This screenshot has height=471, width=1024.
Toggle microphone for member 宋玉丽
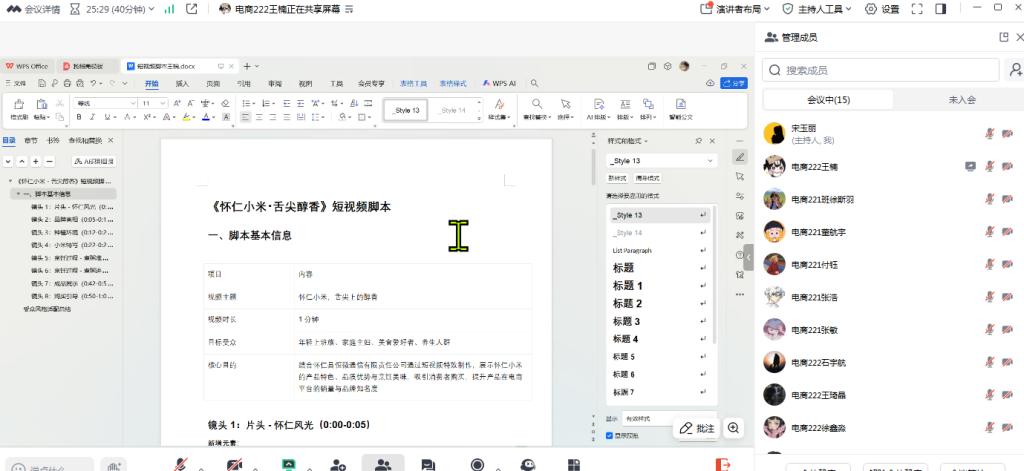[990, 134]
